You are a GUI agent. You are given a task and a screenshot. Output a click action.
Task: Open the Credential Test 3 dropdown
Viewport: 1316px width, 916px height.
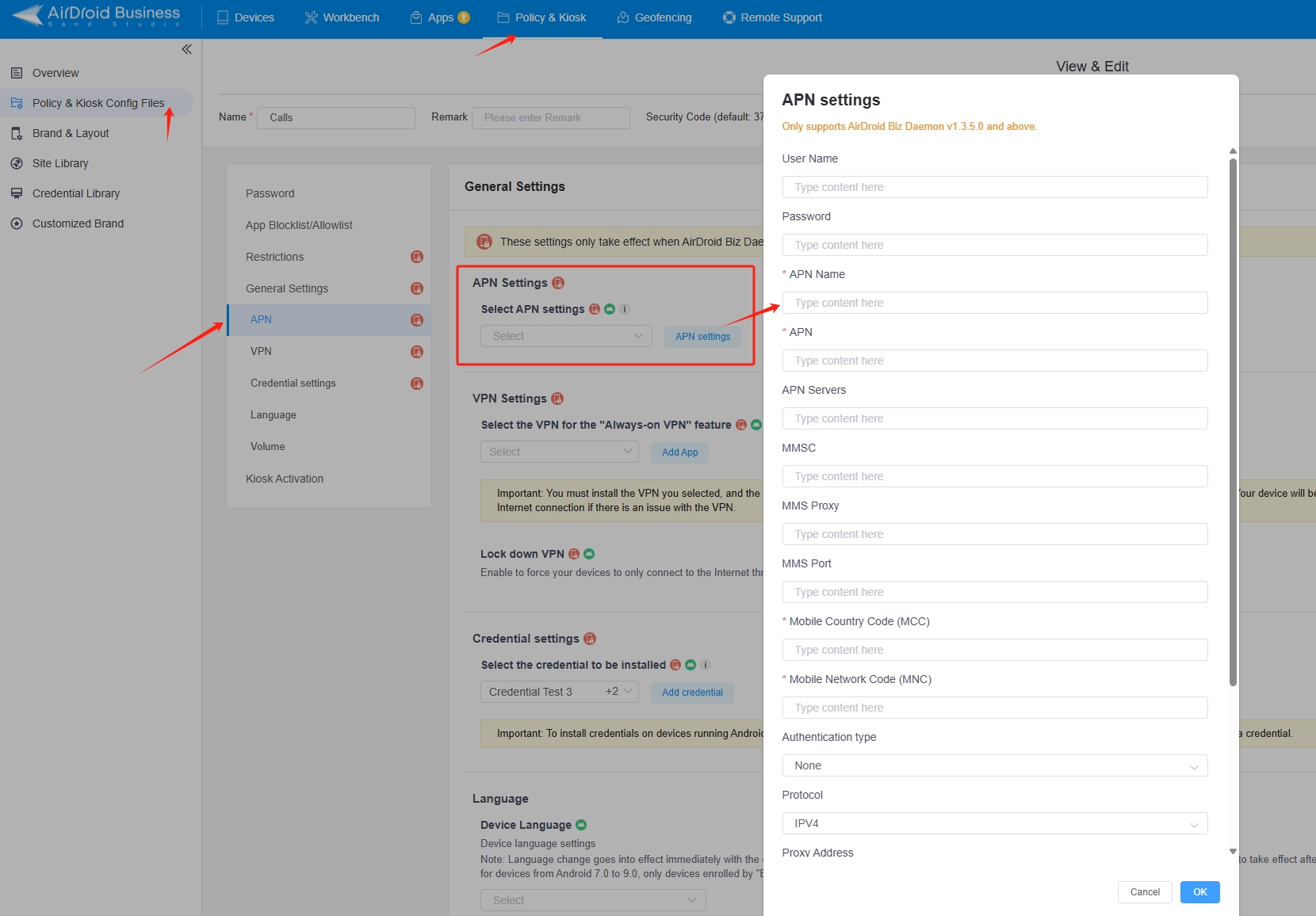[559, 692]
